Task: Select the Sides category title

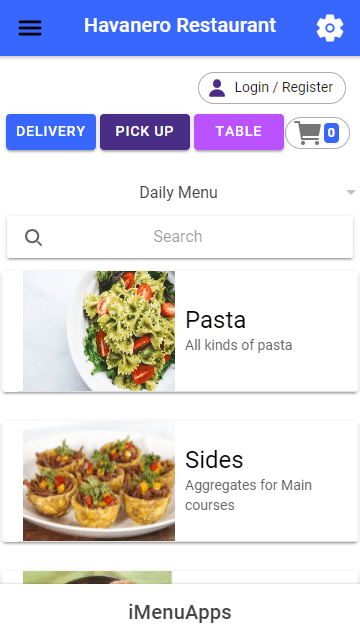Action: click(x=214, y=459)
